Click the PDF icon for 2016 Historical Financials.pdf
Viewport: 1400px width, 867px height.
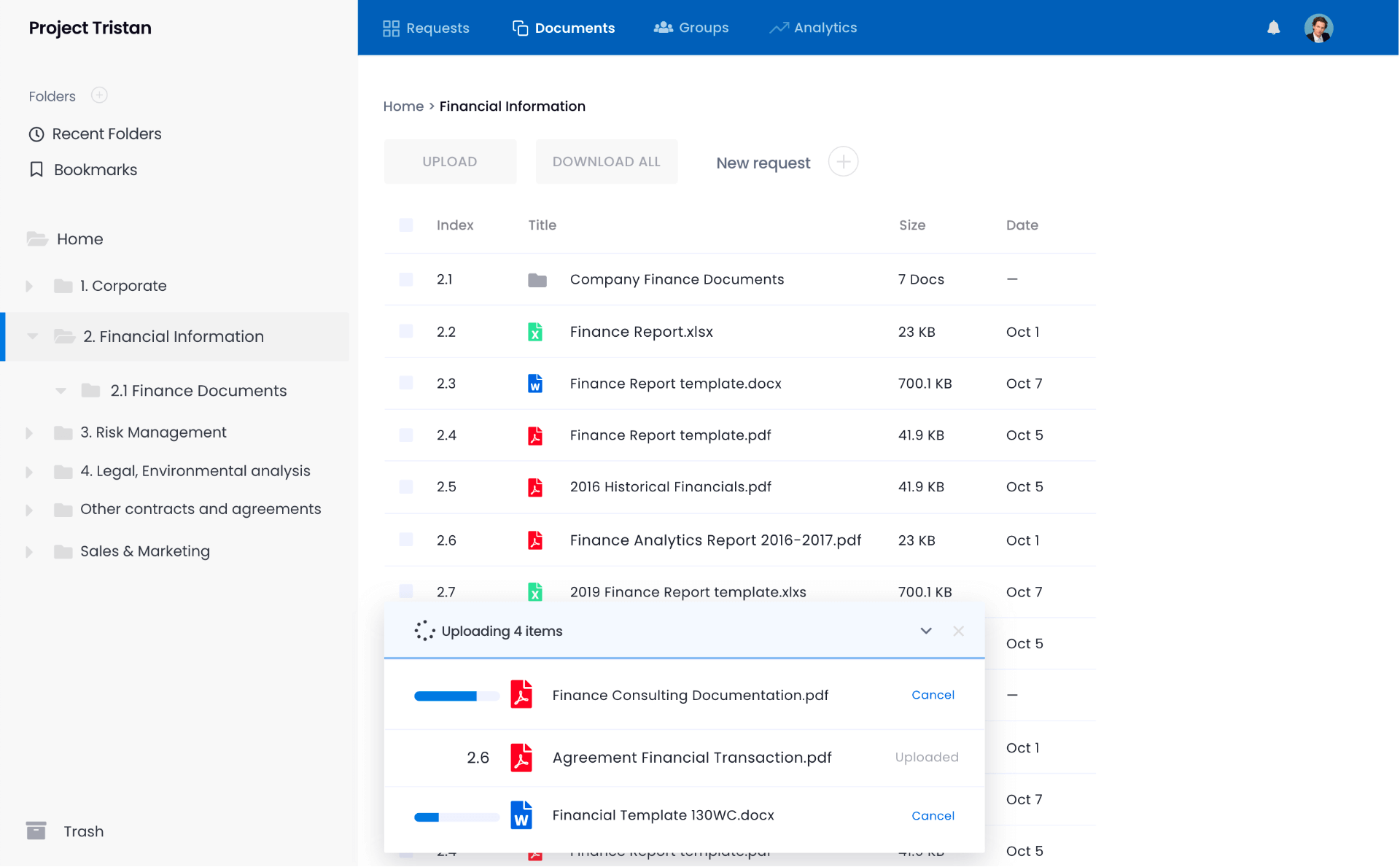[x=536, y=487]
